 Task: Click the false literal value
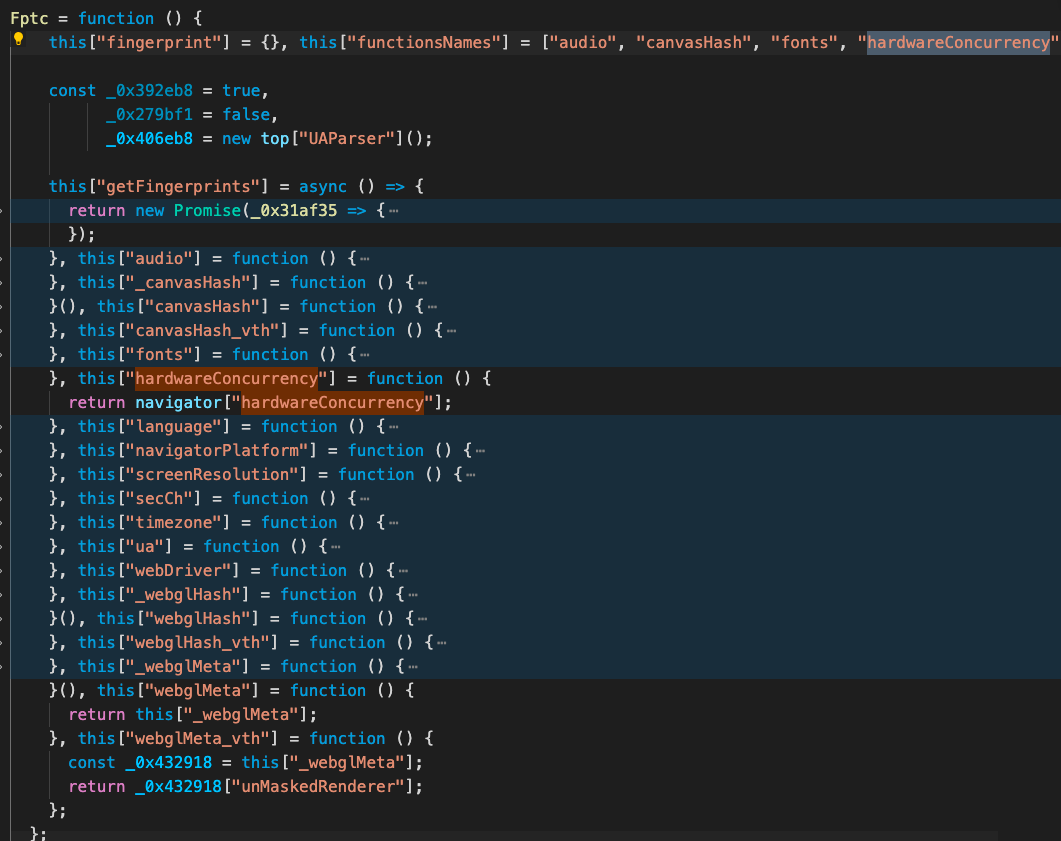coord(246,114)
